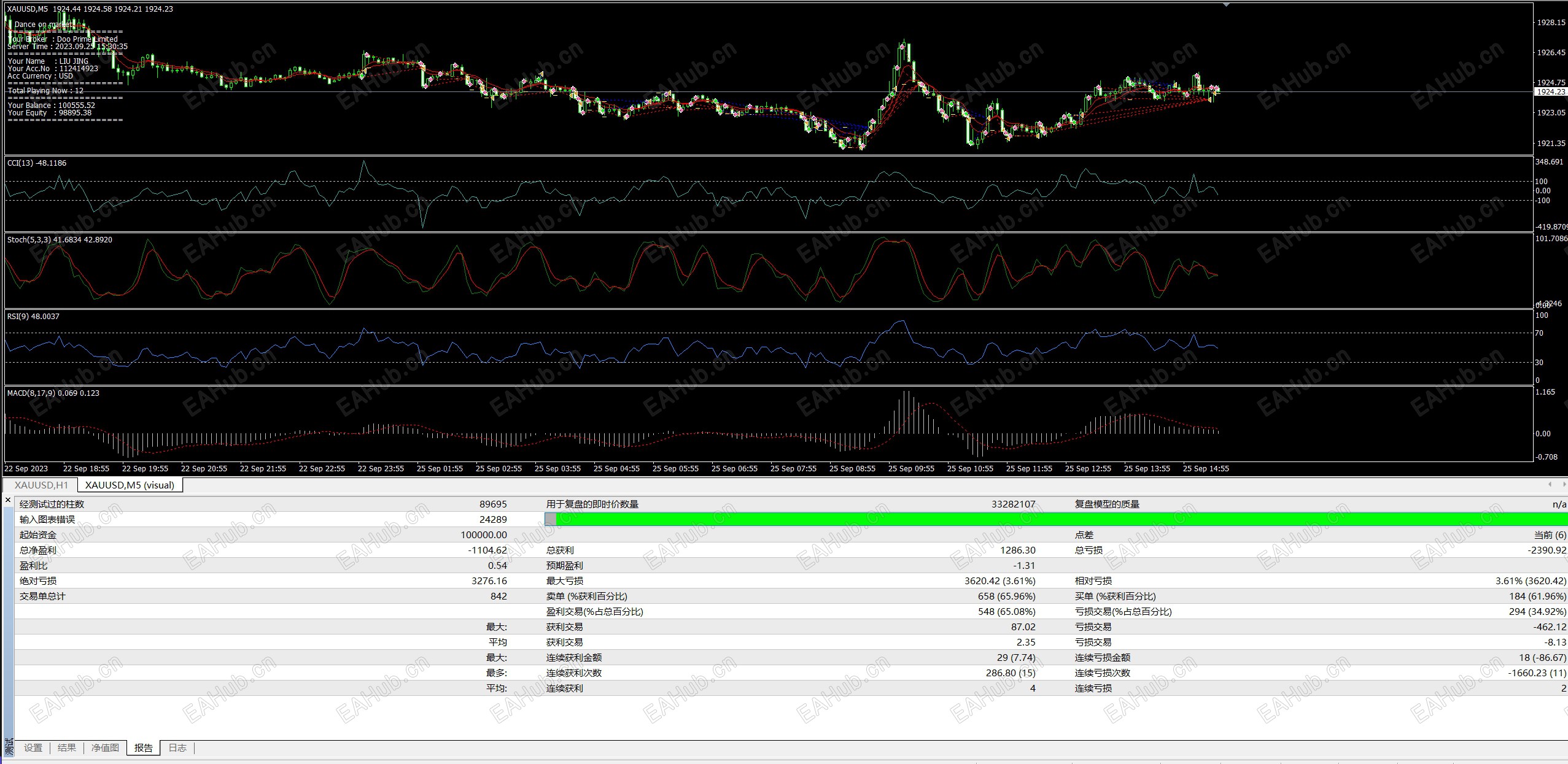Click the consecutive loss value -1660.23 (11)
Image resolution: width=1568 pixels, height=764 pixels.
(1537, 673)
